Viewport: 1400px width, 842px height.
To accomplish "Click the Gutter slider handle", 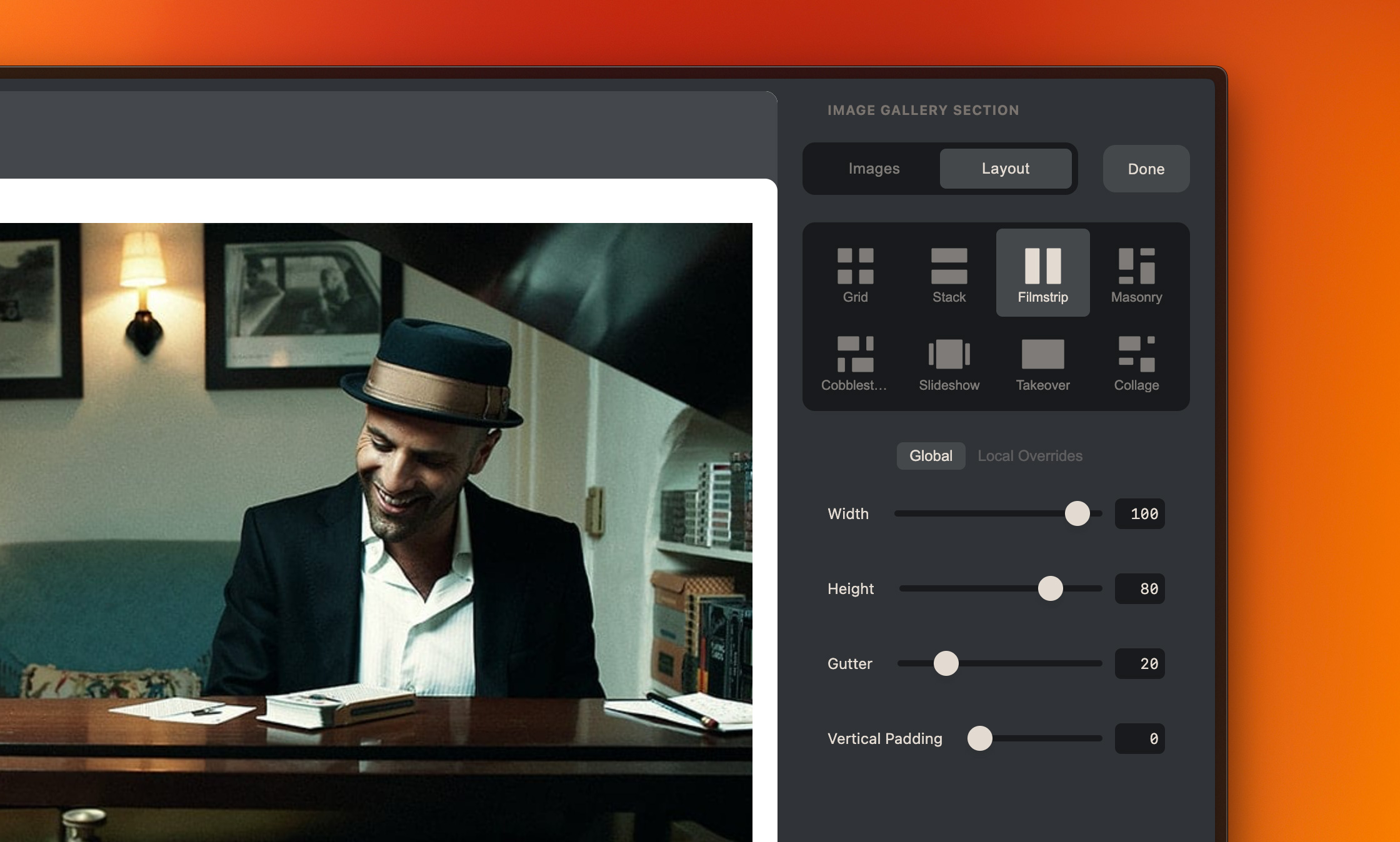I will 946,663.
